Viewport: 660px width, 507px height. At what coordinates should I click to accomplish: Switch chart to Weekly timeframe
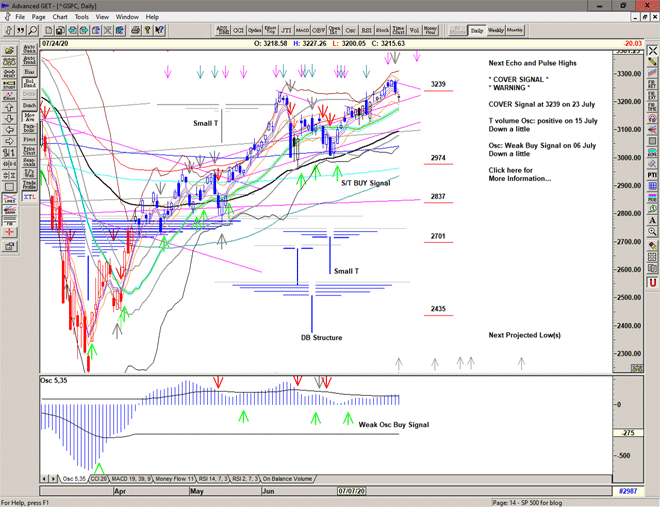496,31
